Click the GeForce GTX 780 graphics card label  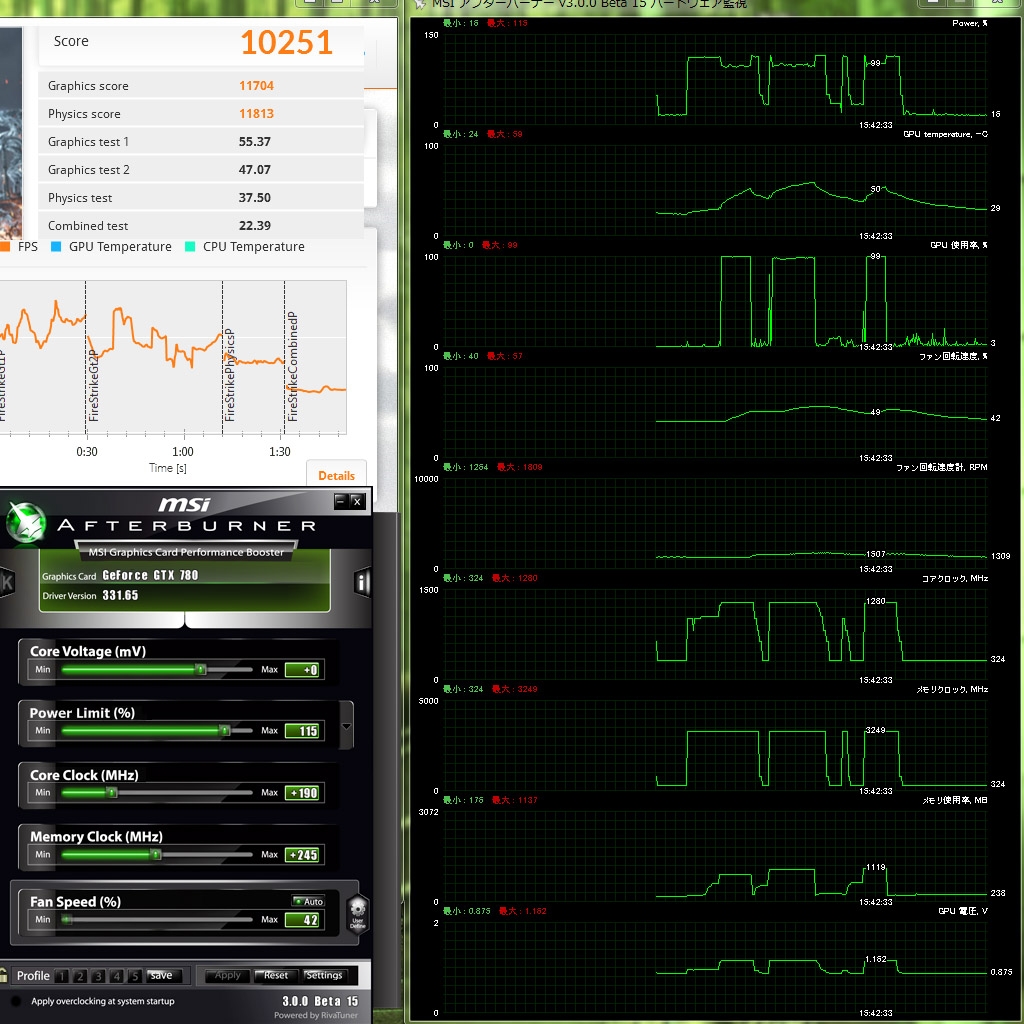point(150,575)
